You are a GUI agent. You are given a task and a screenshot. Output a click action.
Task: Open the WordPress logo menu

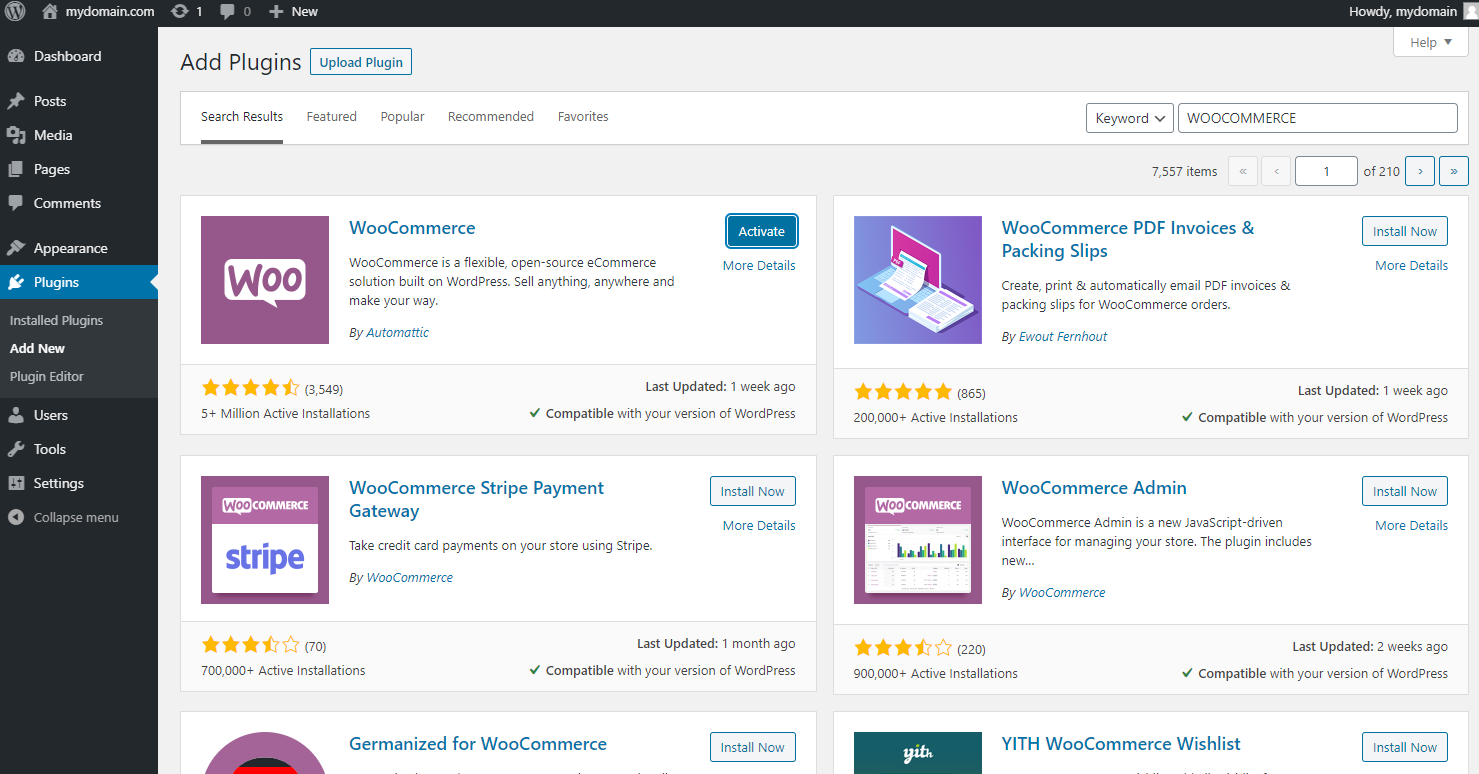point(15,12)
